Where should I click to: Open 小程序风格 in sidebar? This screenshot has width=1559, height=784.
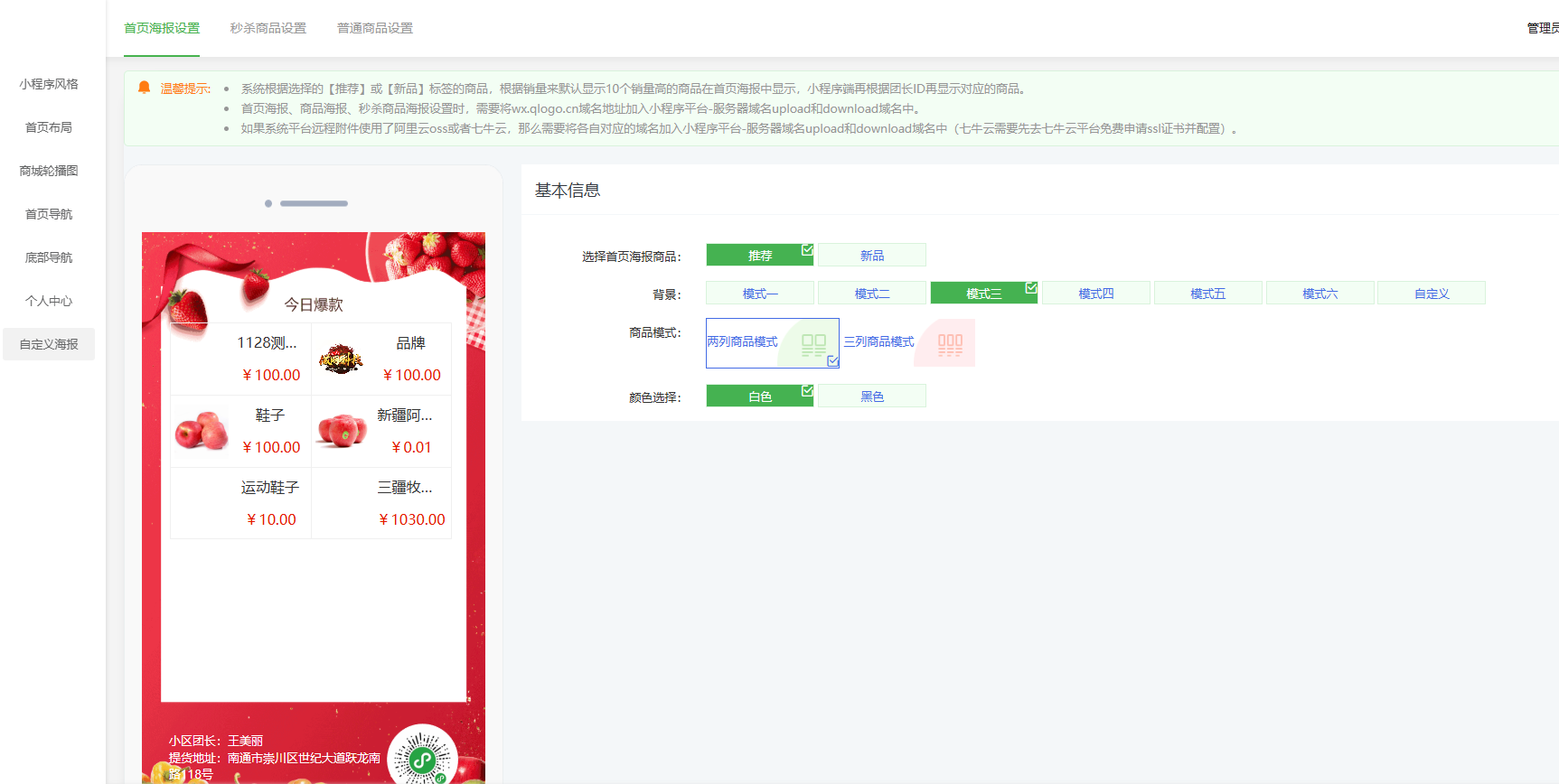49,84
